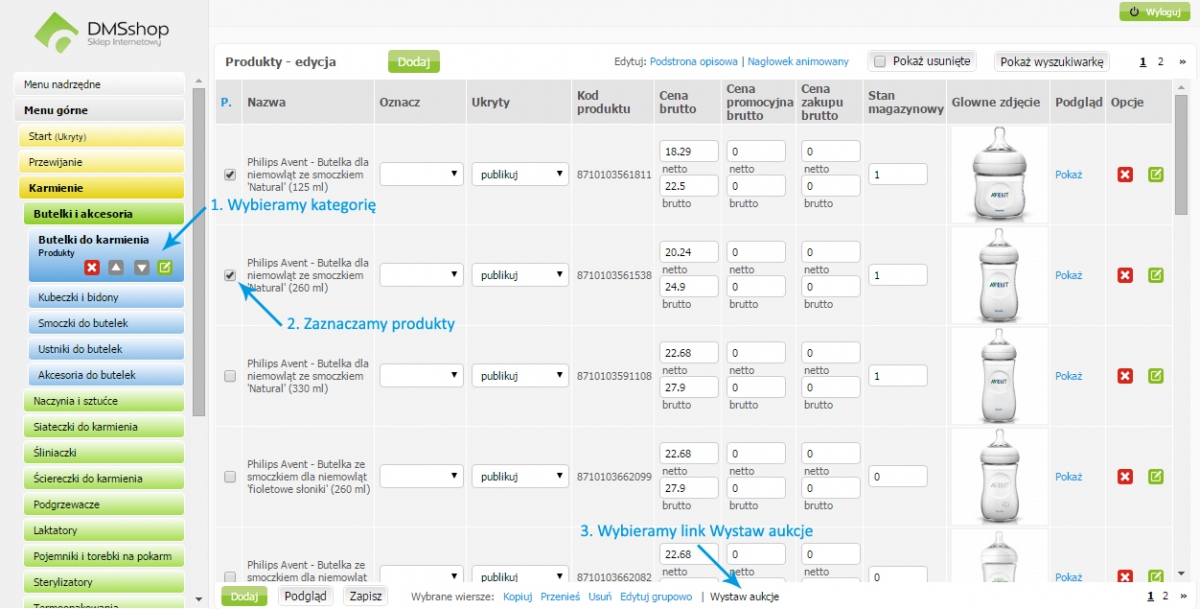Click the top green Dodaj button
Viewport: 1200px width, 609px height.
414,62
